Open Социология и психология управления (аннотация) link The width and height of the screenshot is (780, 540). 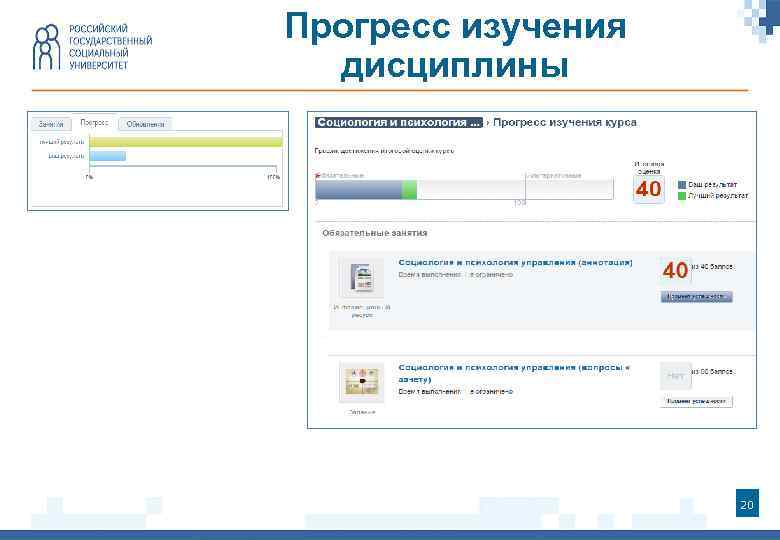515,262
